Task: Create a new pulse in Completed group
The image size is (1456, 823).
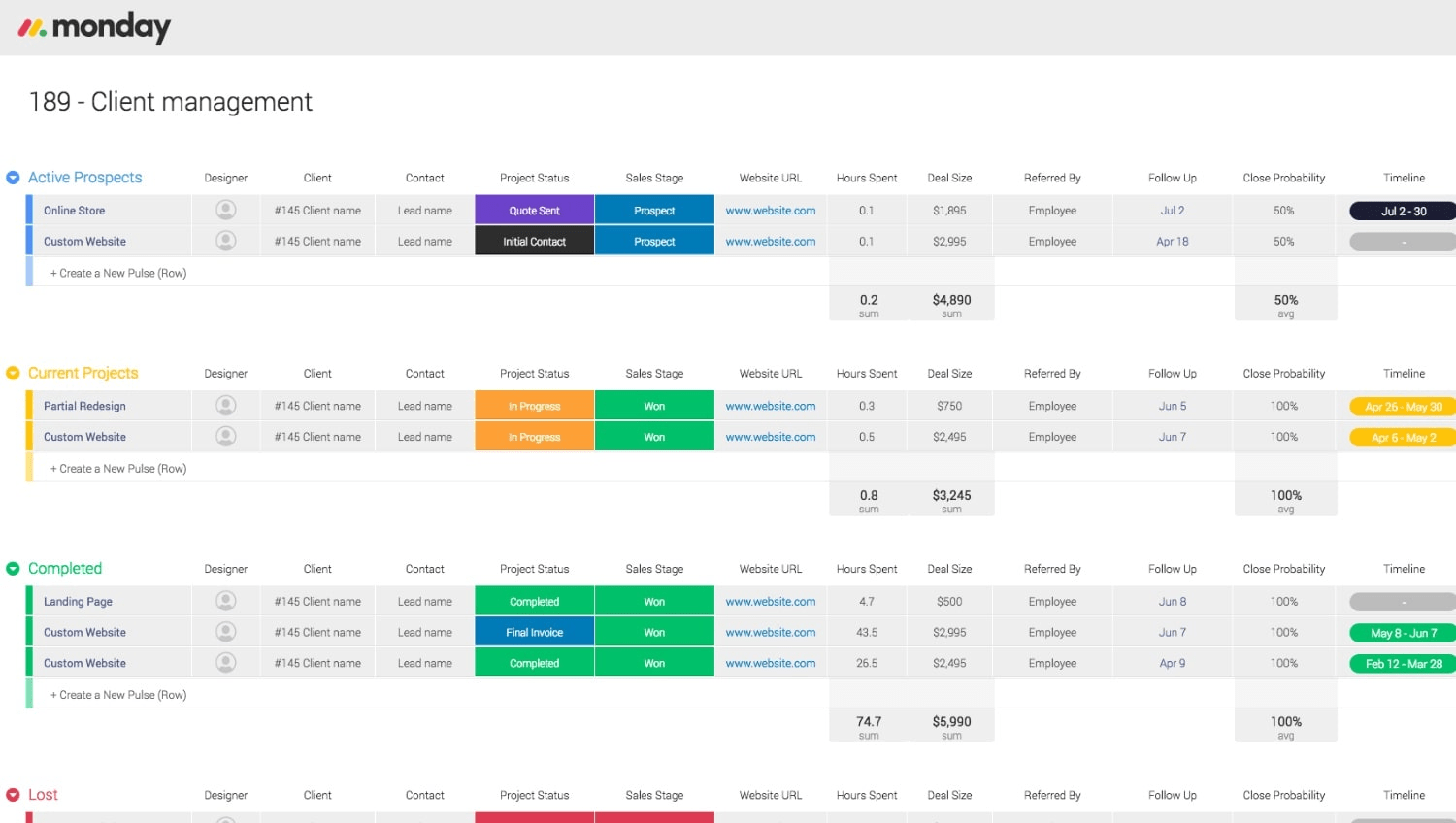Action: [118, 695]
